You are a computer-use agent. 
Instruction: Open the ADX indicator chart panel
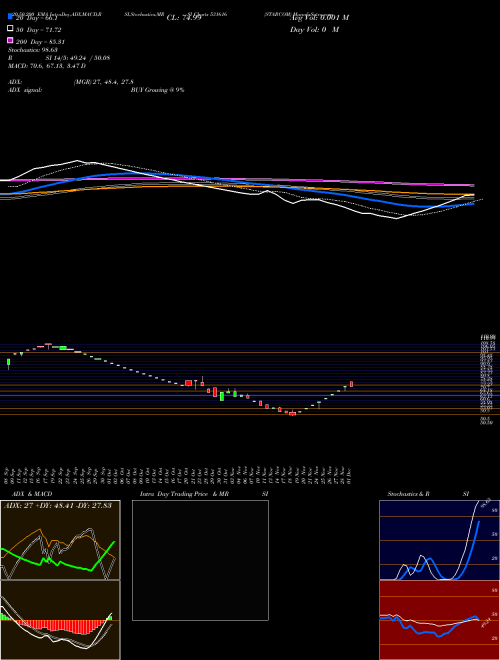point(60,540)
